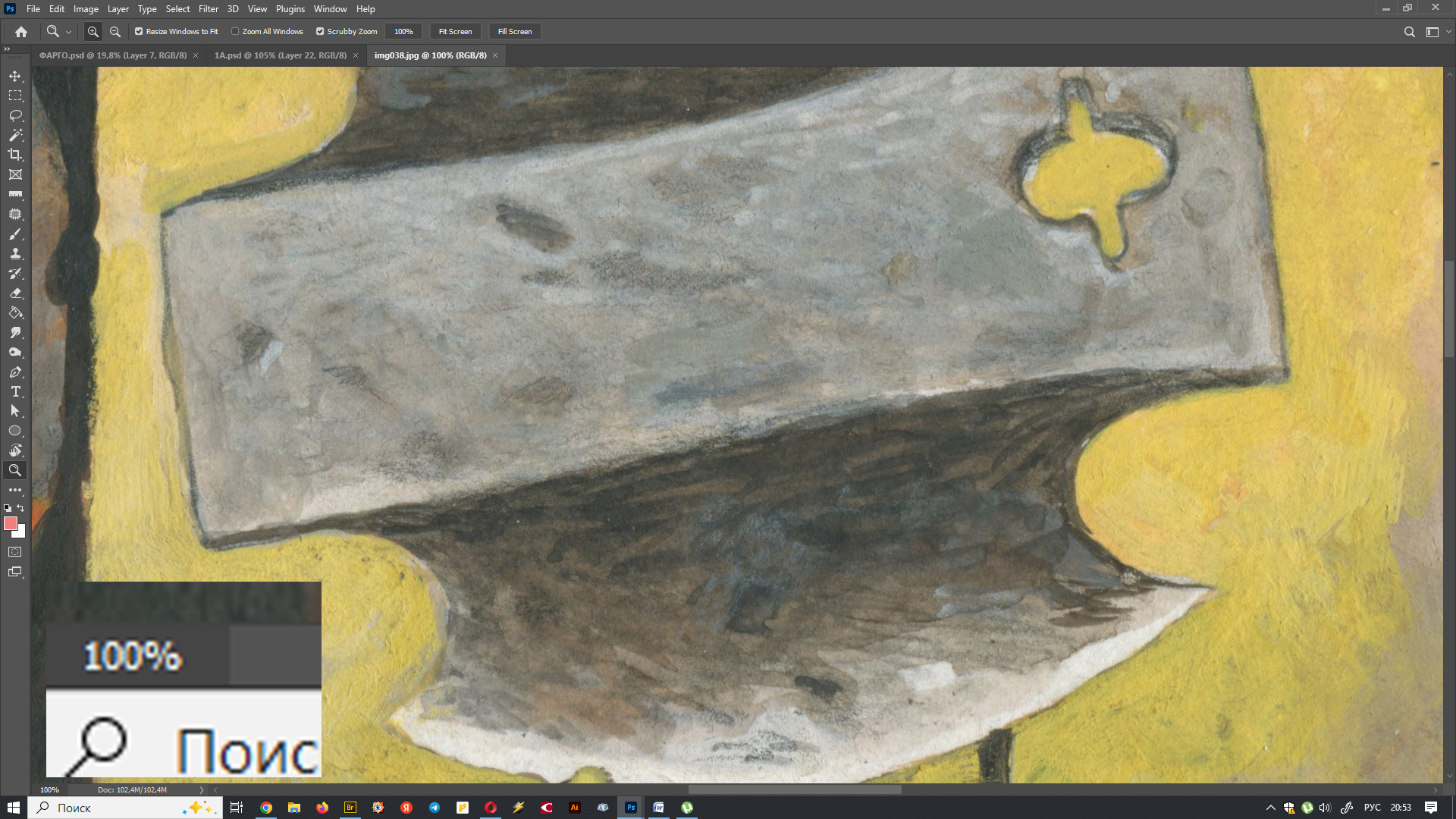Select the Eraser tool

tap(15, 293)
